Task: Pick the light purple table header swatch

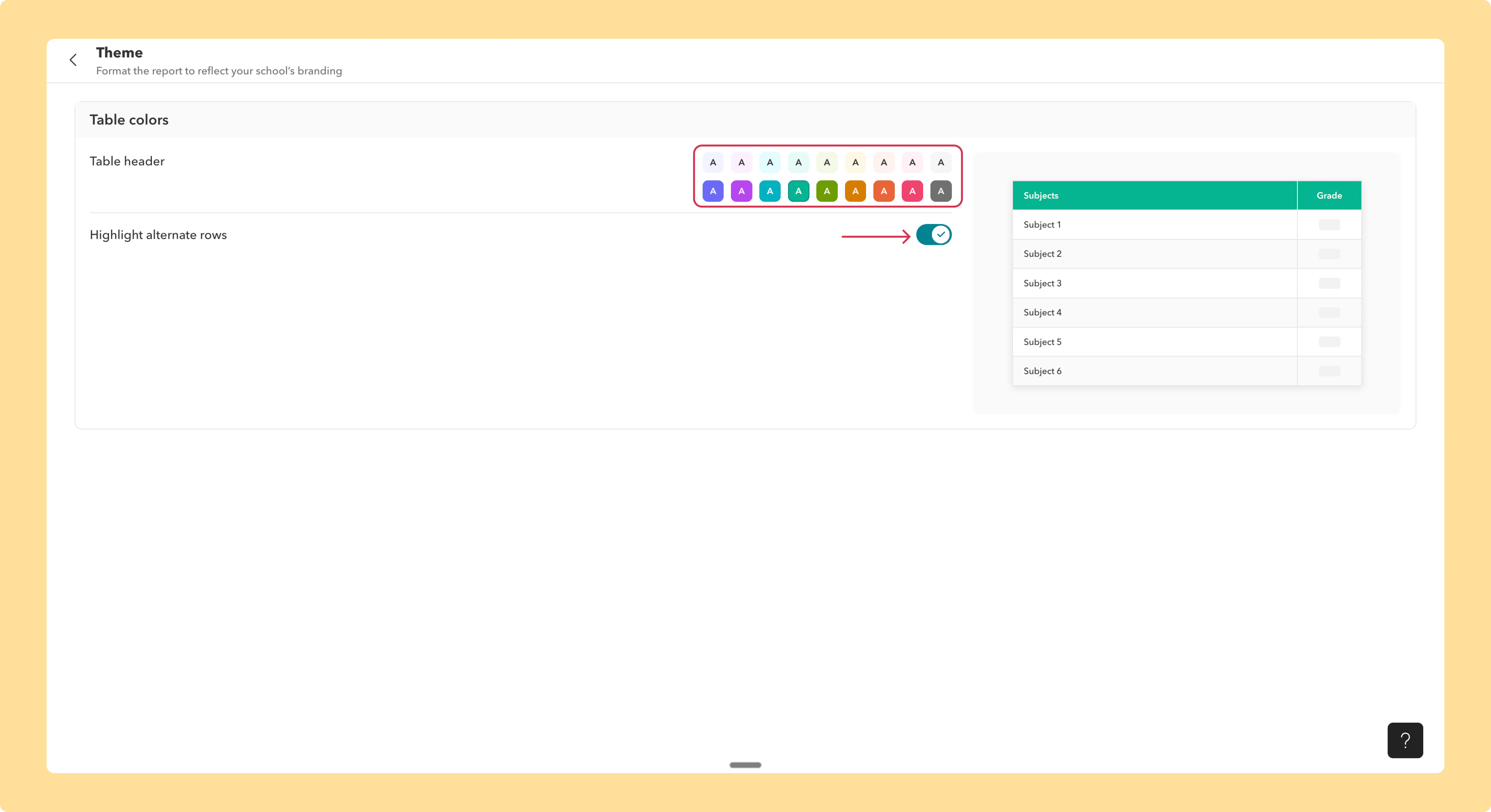Action: (741, 162)
